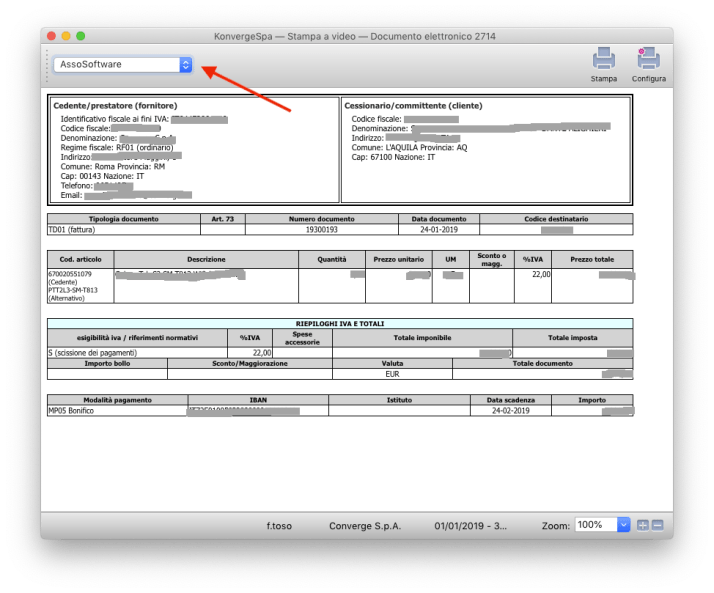
Task: Zoom in with the plus button
Action: tap(643, 525)
